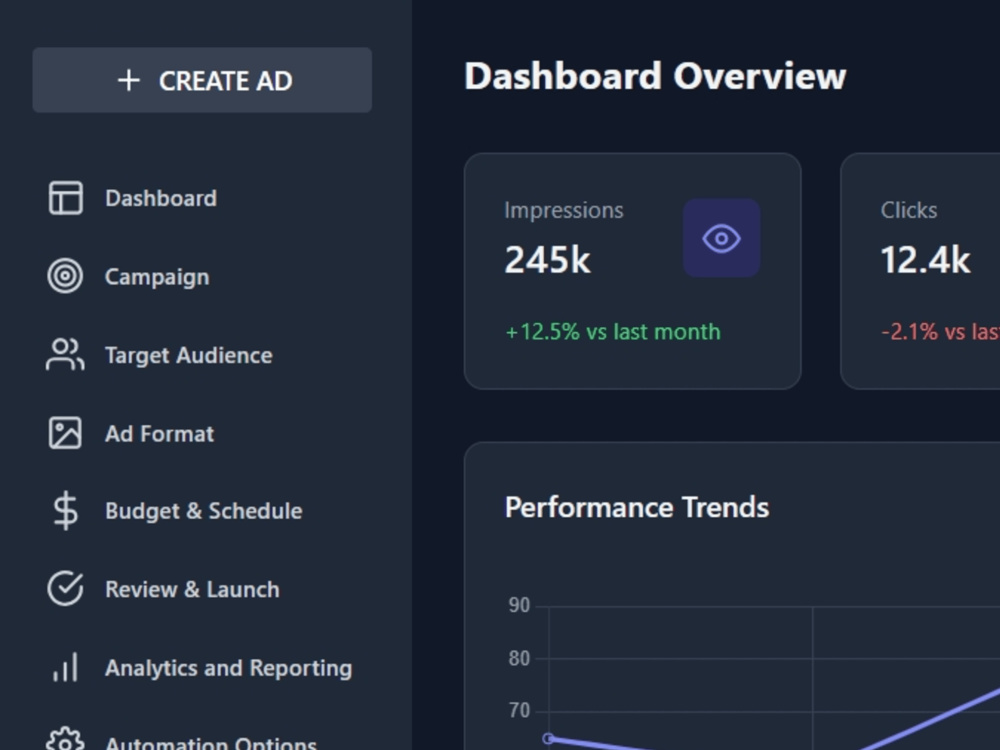Click the Campaign target icon
The image size is (1000, 750).
[65, 276]
